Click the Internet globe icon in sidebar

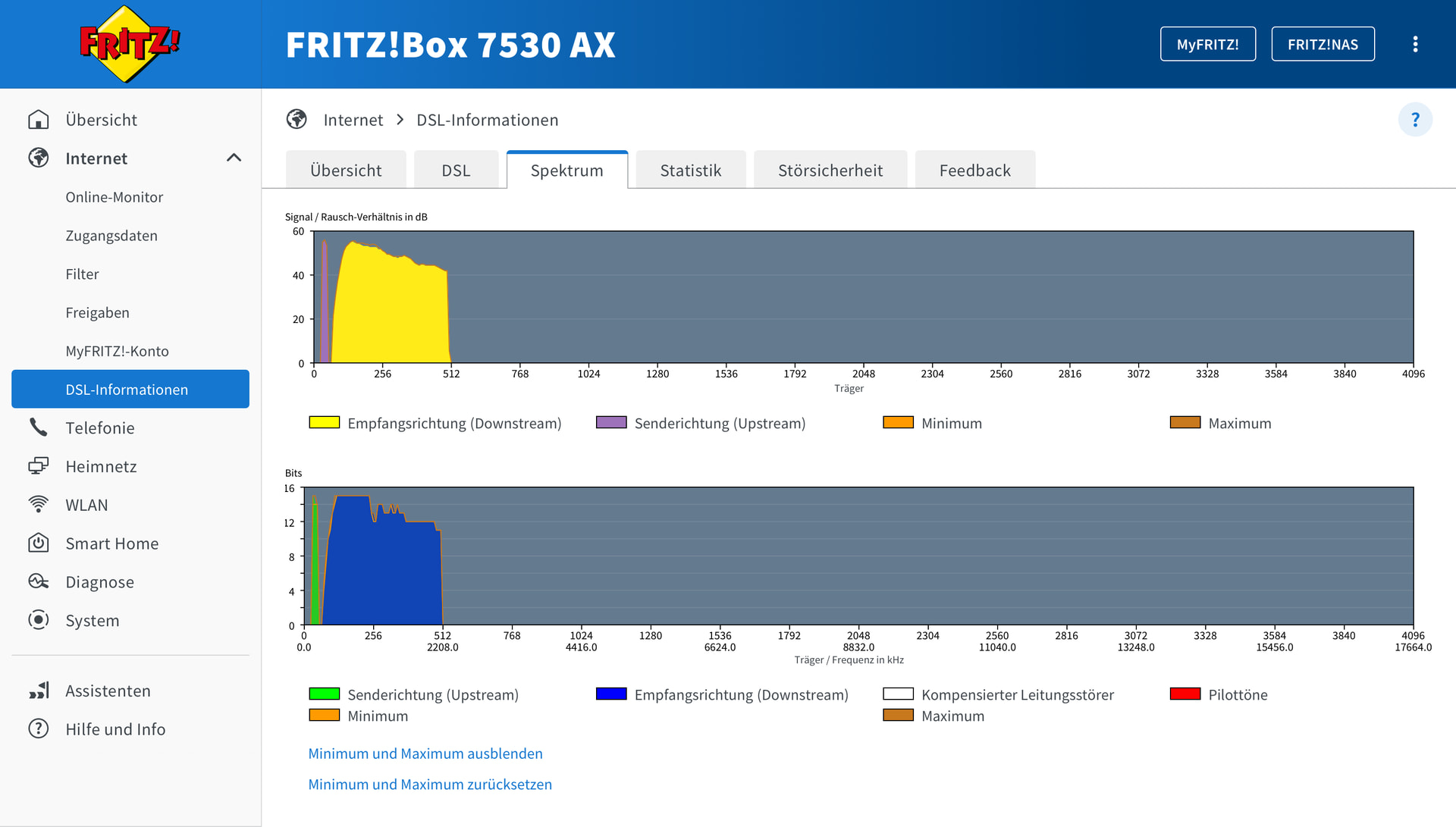point(38,158)
